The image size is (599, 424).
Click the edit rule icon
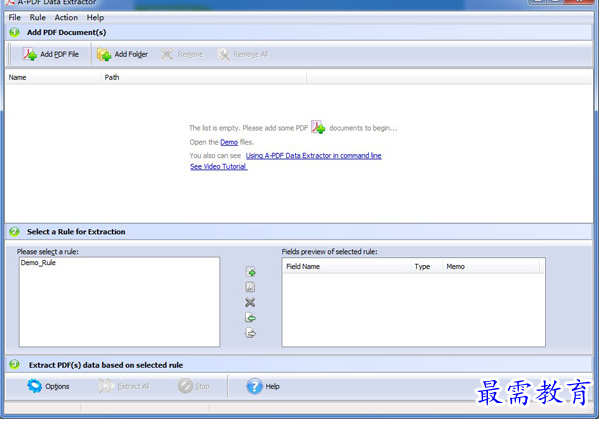pos(250,287)
